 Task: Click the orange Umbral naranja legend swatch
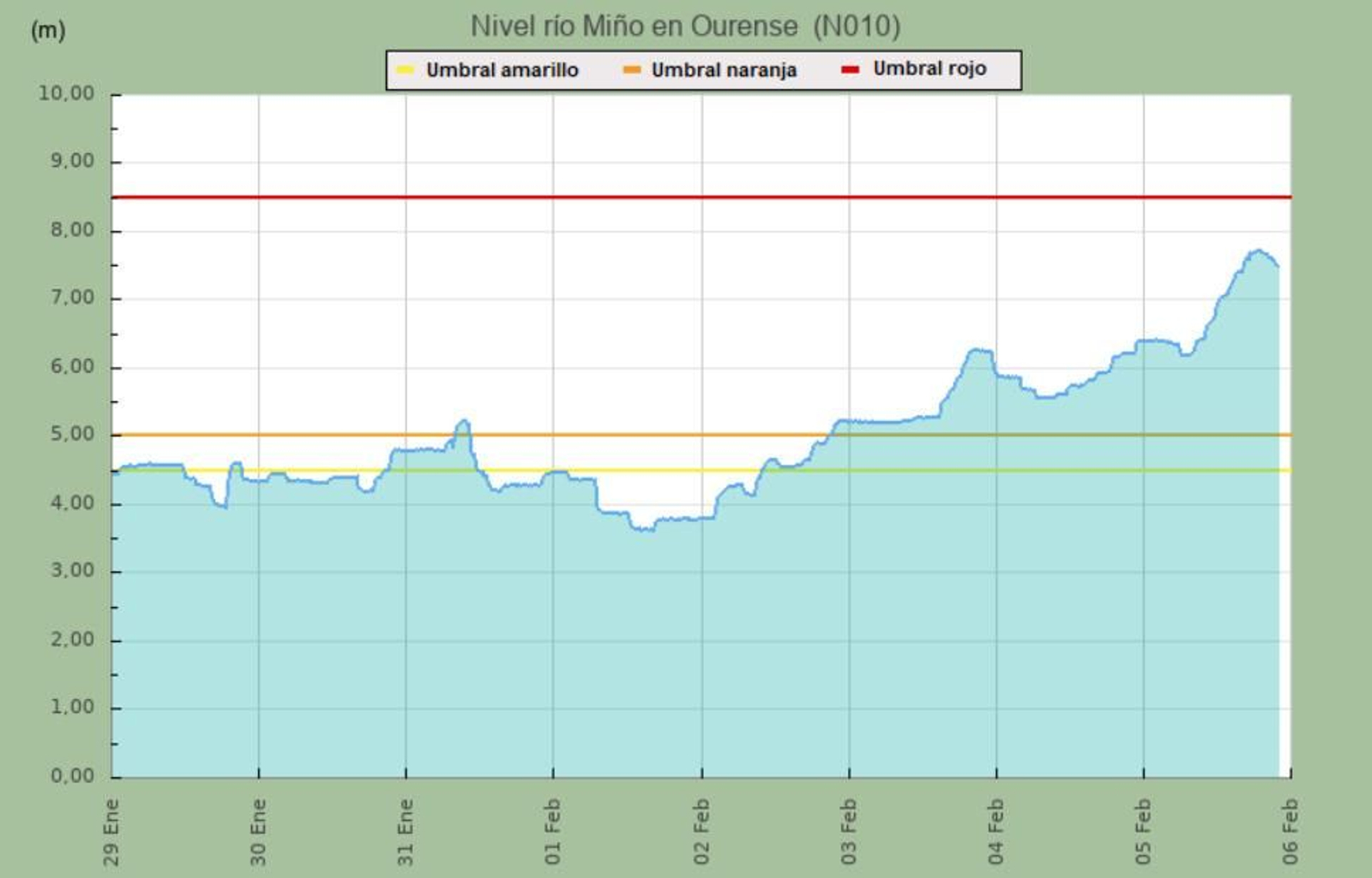coord(631,70)
